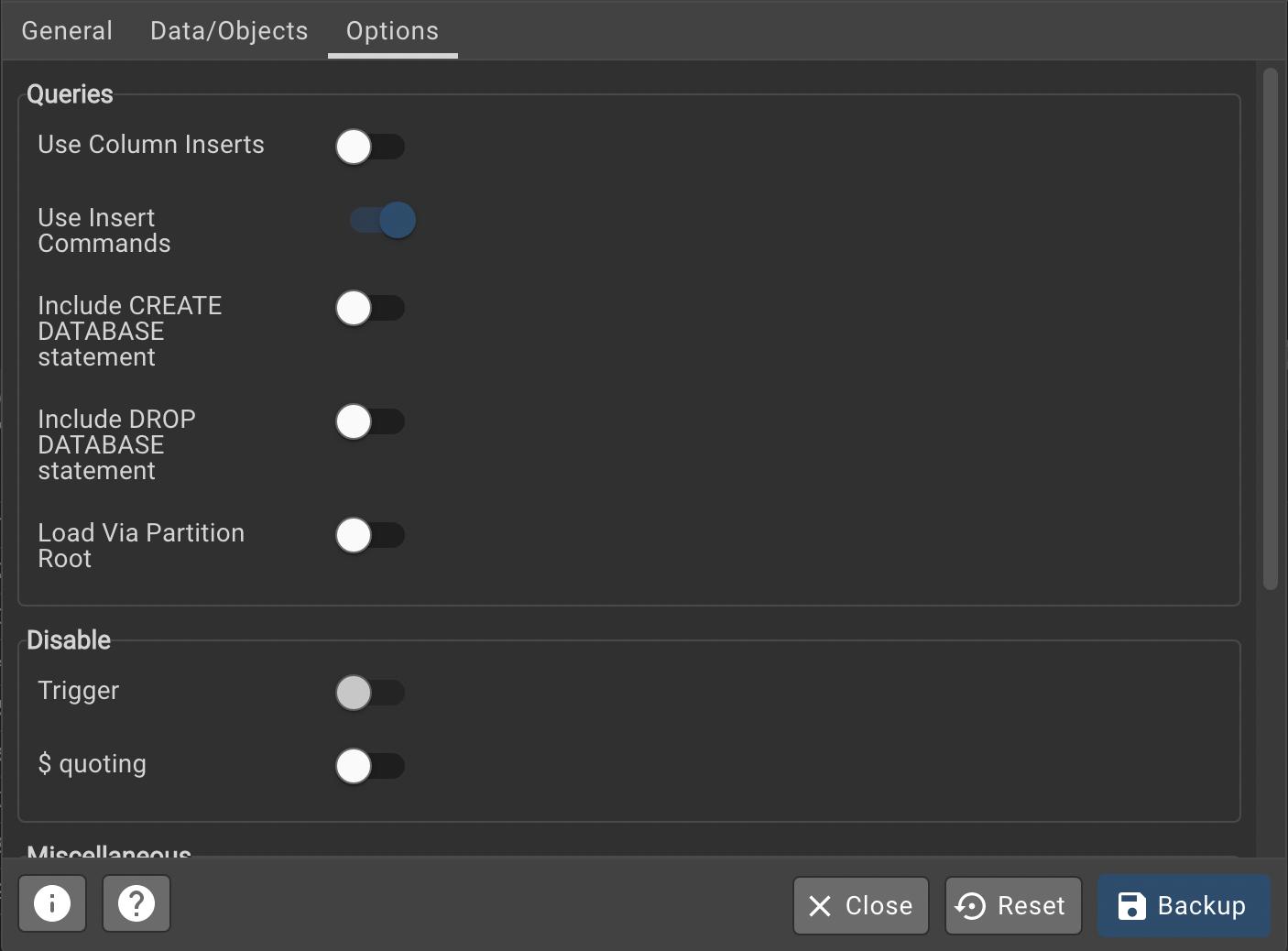Enable the Use Column Inserts toggle
Viewport: 1288px width, 951px height.
[x=370, y=147]
